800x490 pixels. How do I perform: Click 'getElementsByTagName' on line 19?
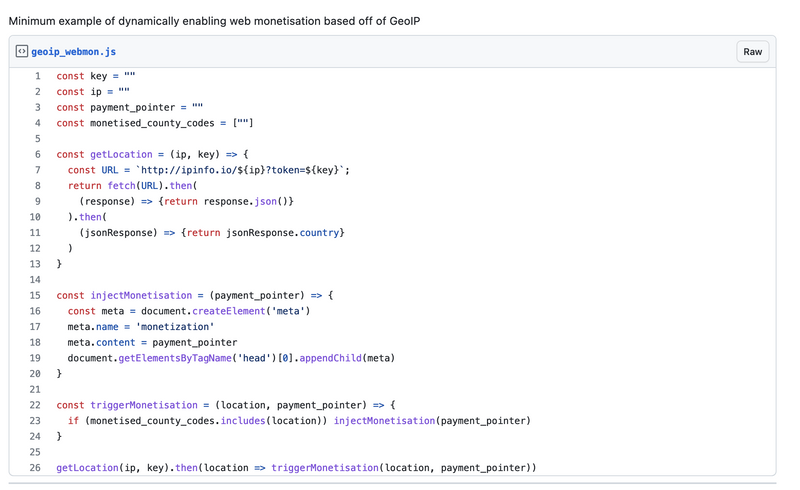175,358
